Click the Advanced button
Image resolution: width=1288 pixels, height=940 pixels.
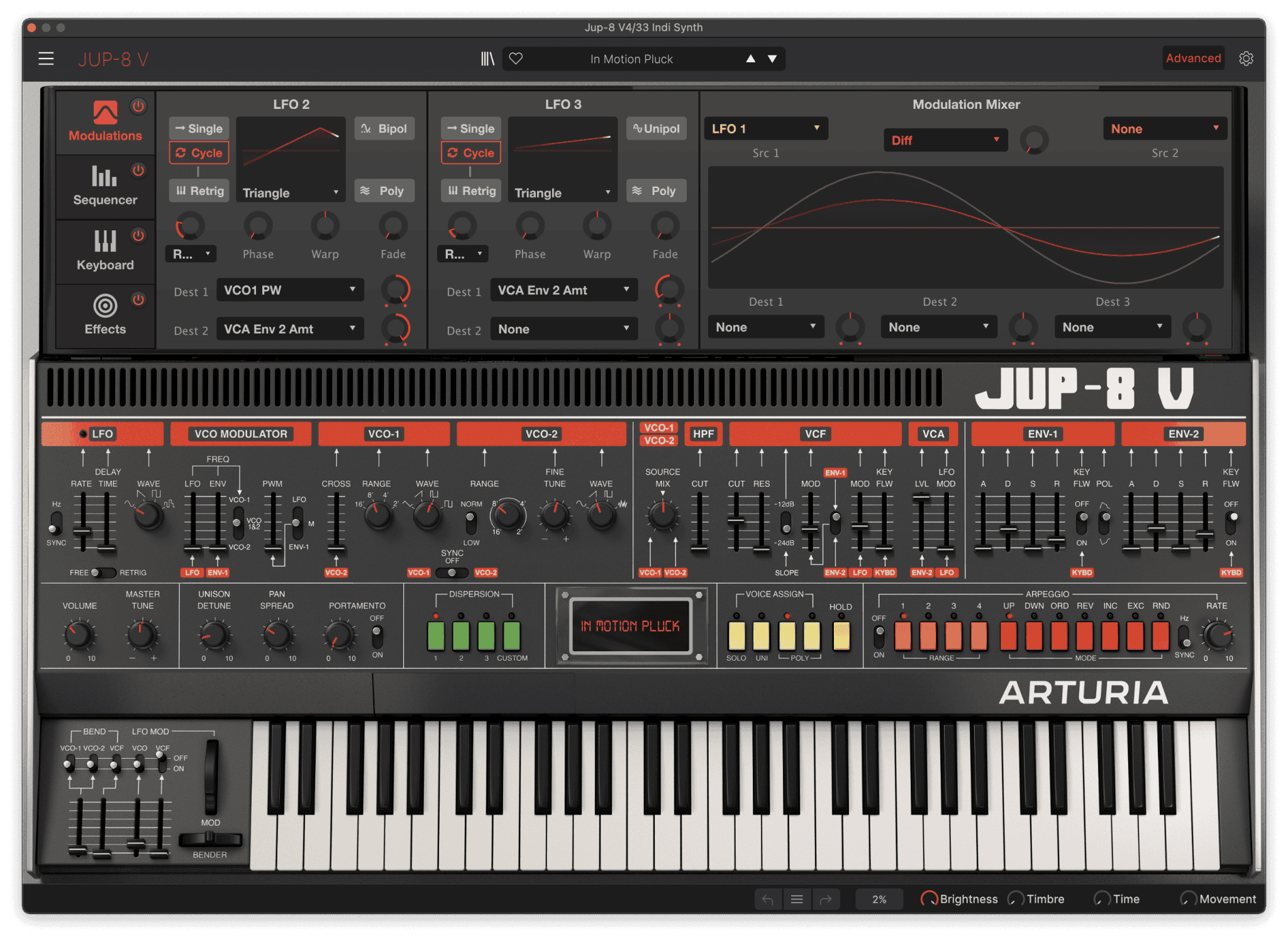point(1193,59)
